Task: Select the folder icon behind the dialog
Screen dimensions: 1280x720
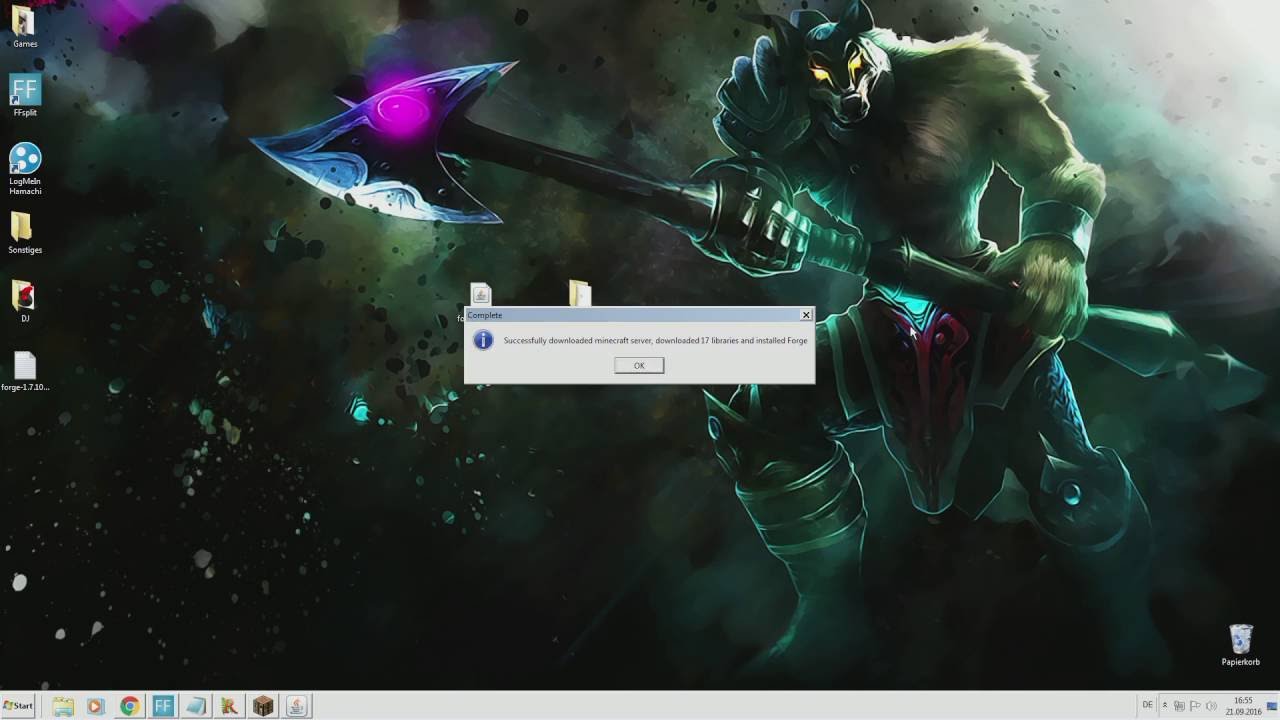Action: 579,293
